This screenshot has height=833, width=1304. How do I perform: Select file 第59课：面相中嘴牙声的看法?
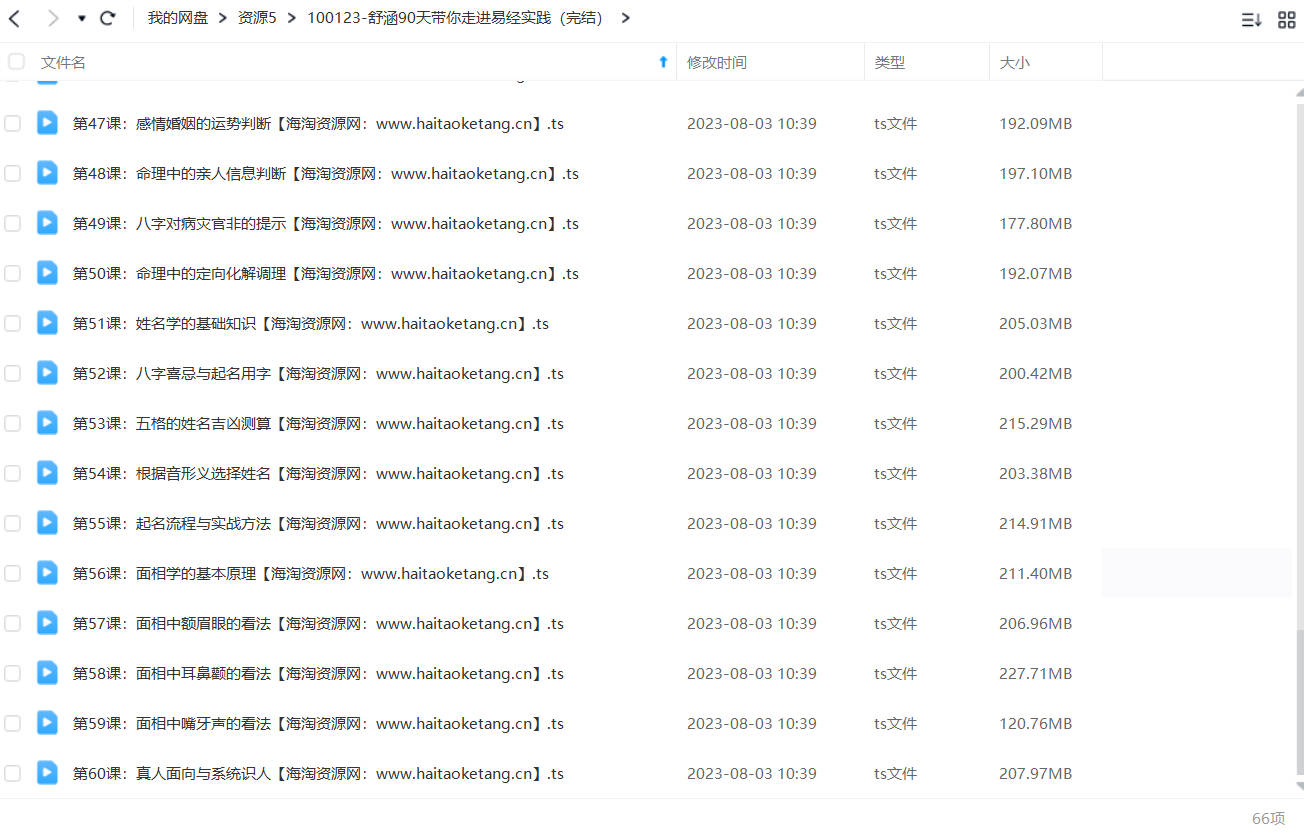318,723
